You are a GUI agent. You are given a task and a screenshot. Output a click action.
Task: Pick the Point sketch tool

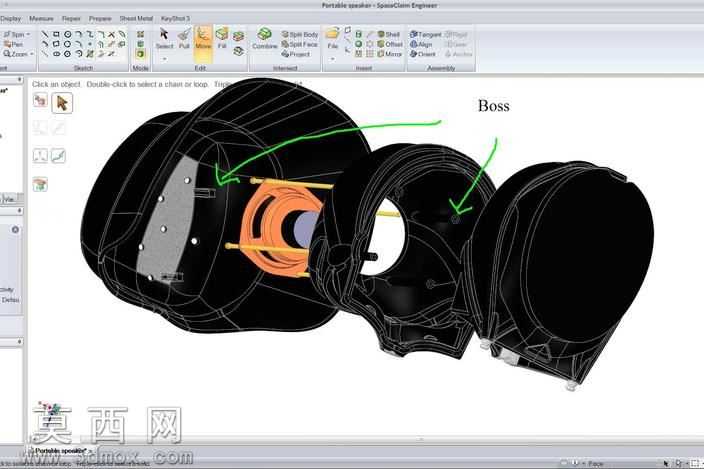pyautogui.click(x=89, y=44)
